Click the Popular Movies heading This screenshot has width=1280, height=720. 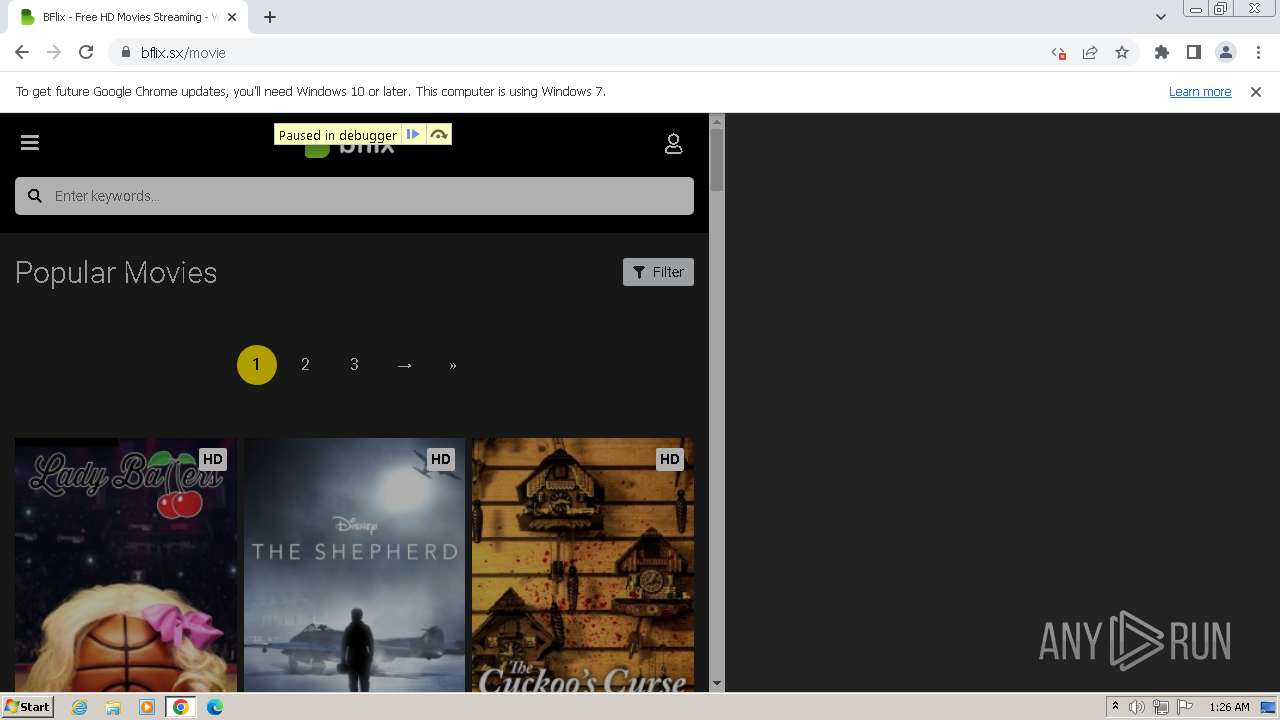pyautogui.click(x=116, y=273)
